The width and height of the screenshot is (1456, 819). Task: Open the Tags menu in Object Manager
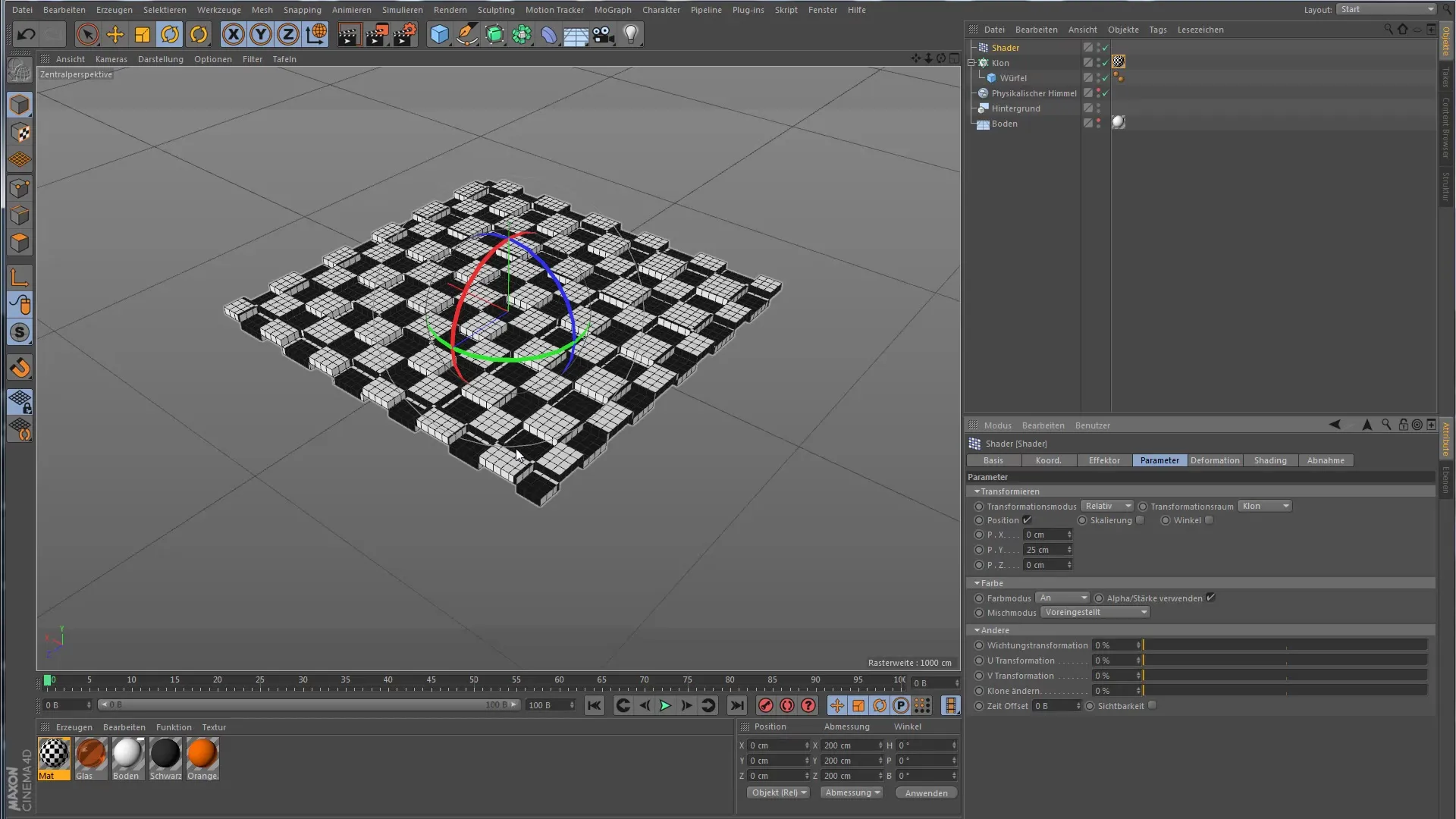tap(1158, 30)
